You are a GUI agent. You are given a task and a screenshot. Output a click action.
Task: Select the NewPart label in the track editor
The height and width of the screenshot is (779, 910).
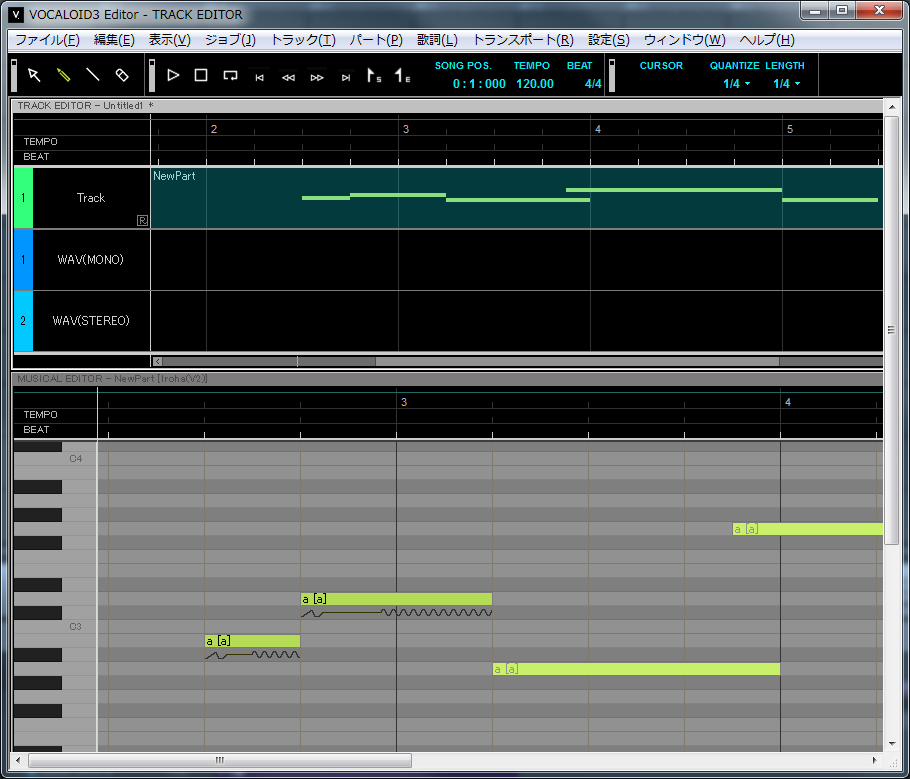tap(174, 176)
